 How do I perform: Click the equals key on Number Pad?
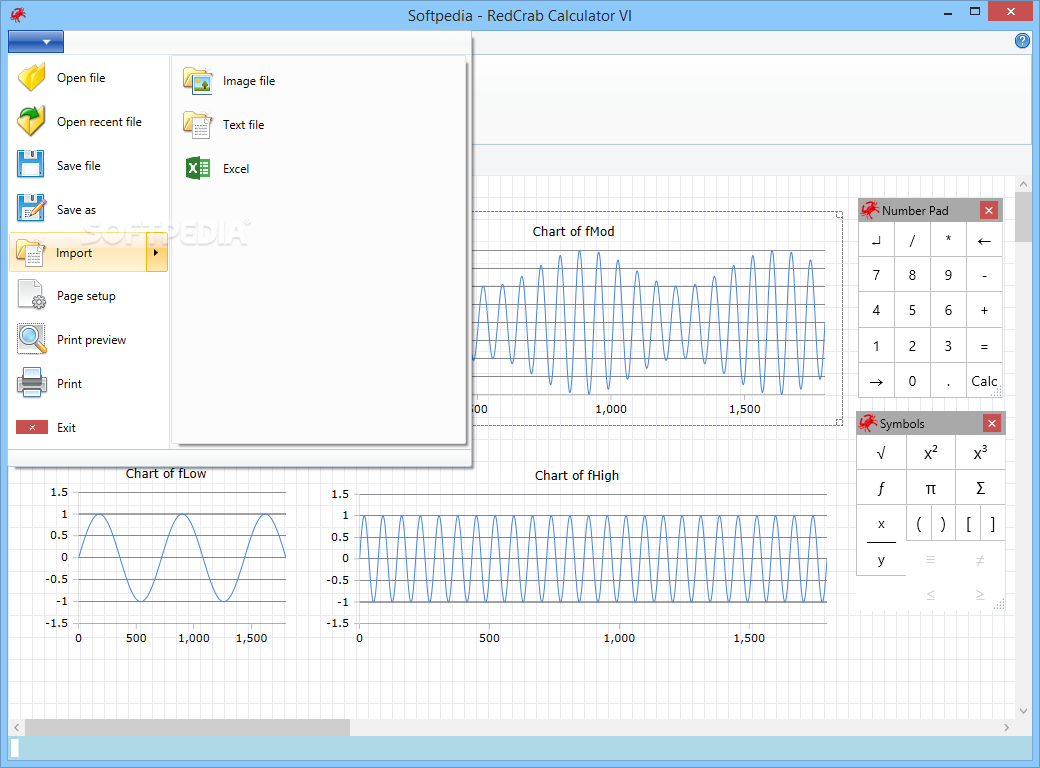click(984, 346)
